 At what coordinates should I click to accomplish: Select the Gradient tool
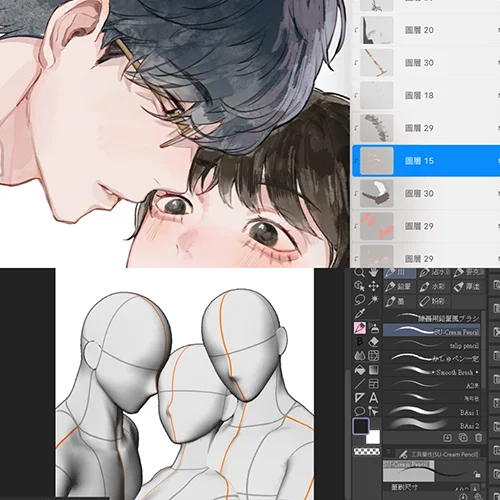[374, 370]
